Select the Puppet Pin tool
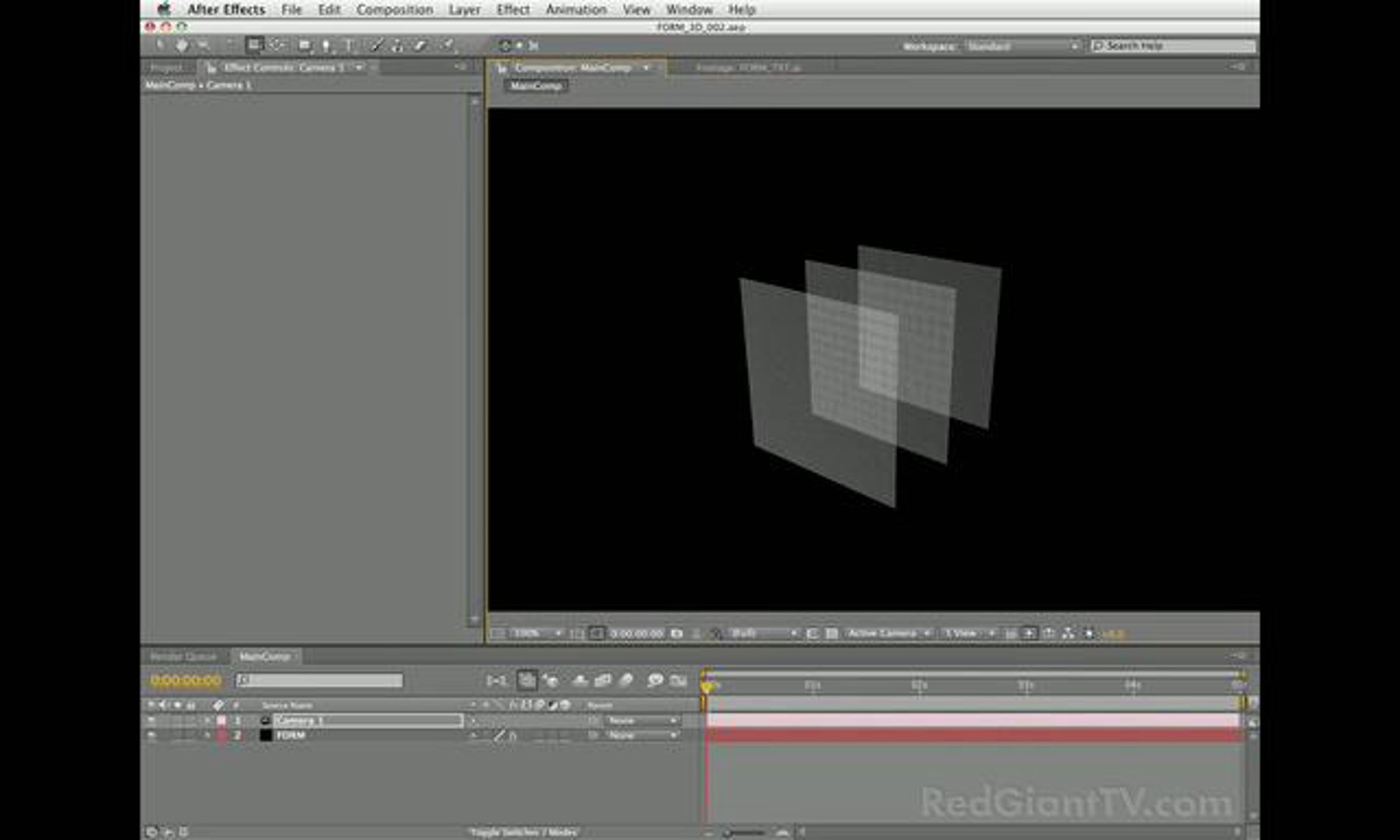 [447, 45]
